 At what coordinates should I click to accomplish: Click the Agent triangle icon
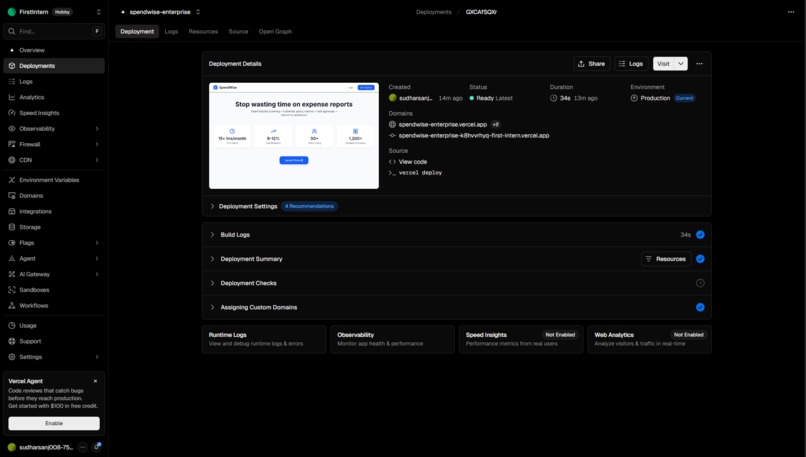[12, 259]
